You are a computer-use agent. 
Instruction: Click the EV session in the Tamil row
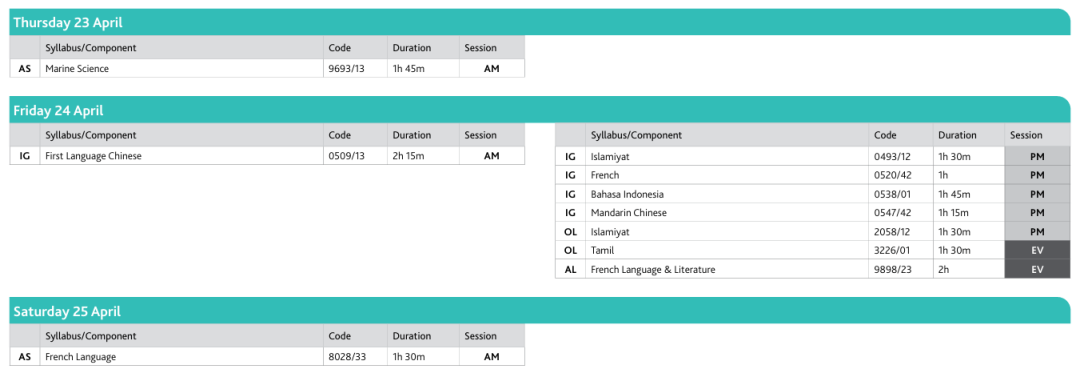pyautogui.click(x=1037, y=251)
